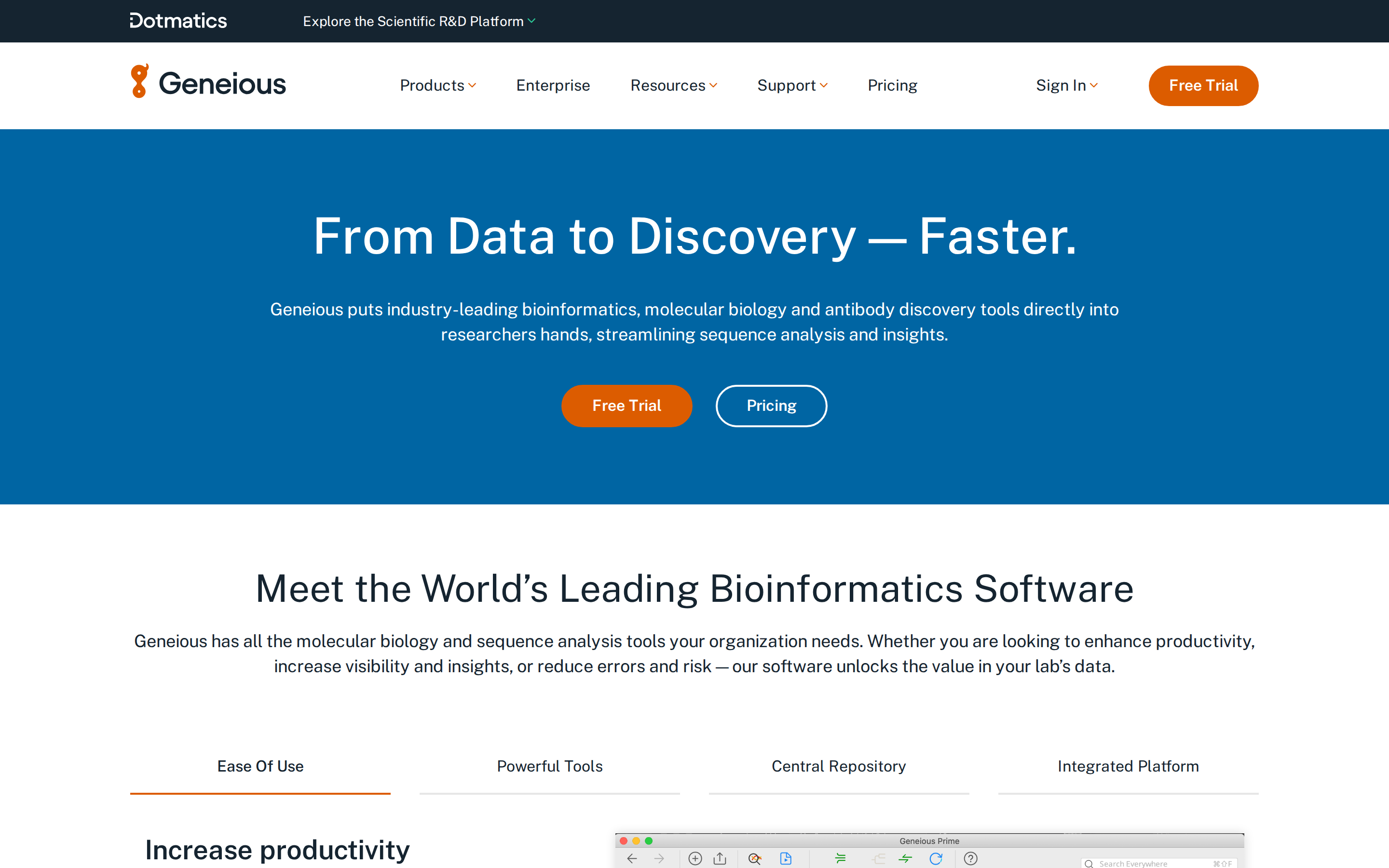1389x868 pixels.
Task: Click the Geneious logo icon
Action: pyautogui.click(x=139, y=81)
